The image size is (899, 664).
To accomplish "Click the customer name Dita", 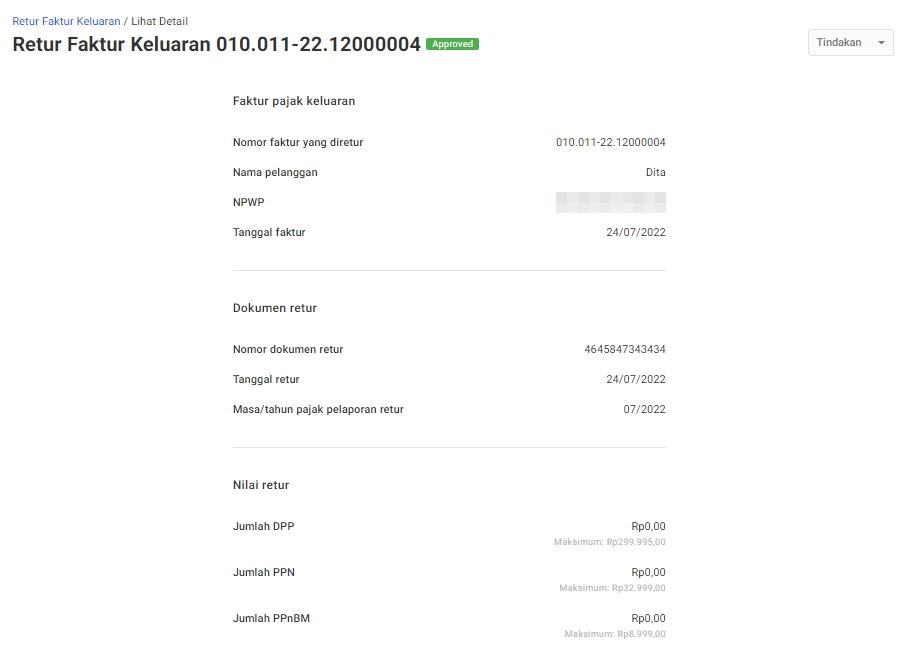I will (655, 172).
